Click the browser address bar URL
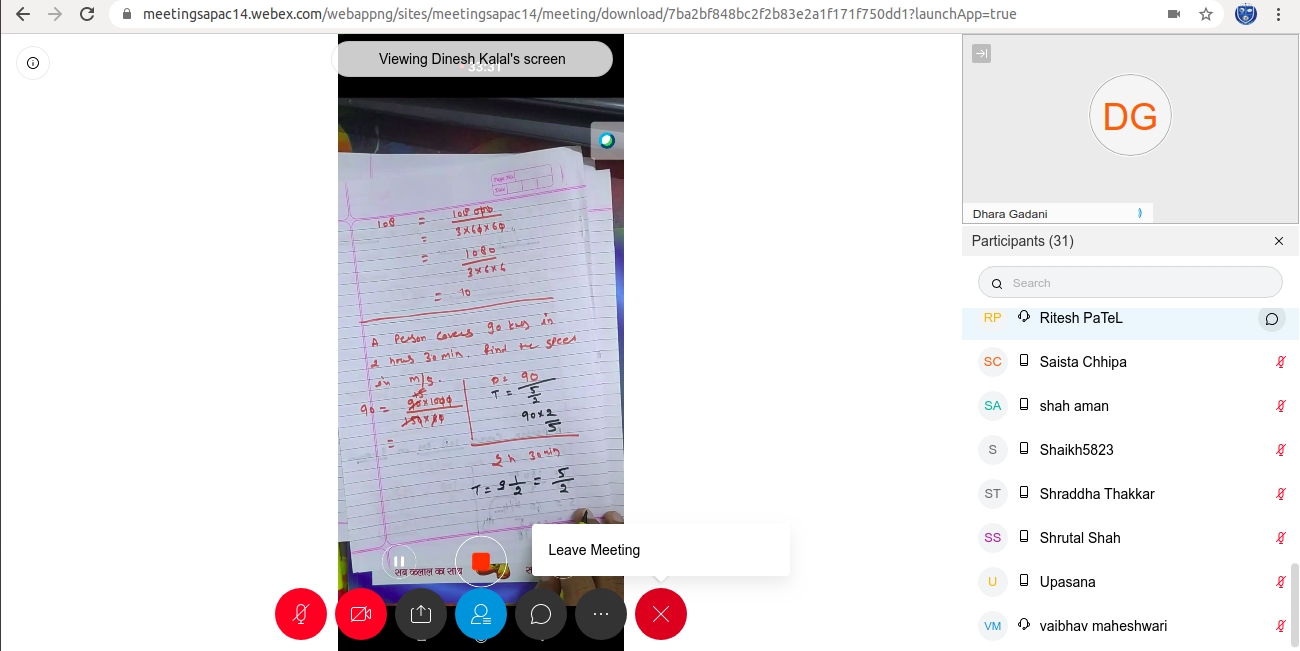This screenshot has width=1300, height=651. (580, 15)
